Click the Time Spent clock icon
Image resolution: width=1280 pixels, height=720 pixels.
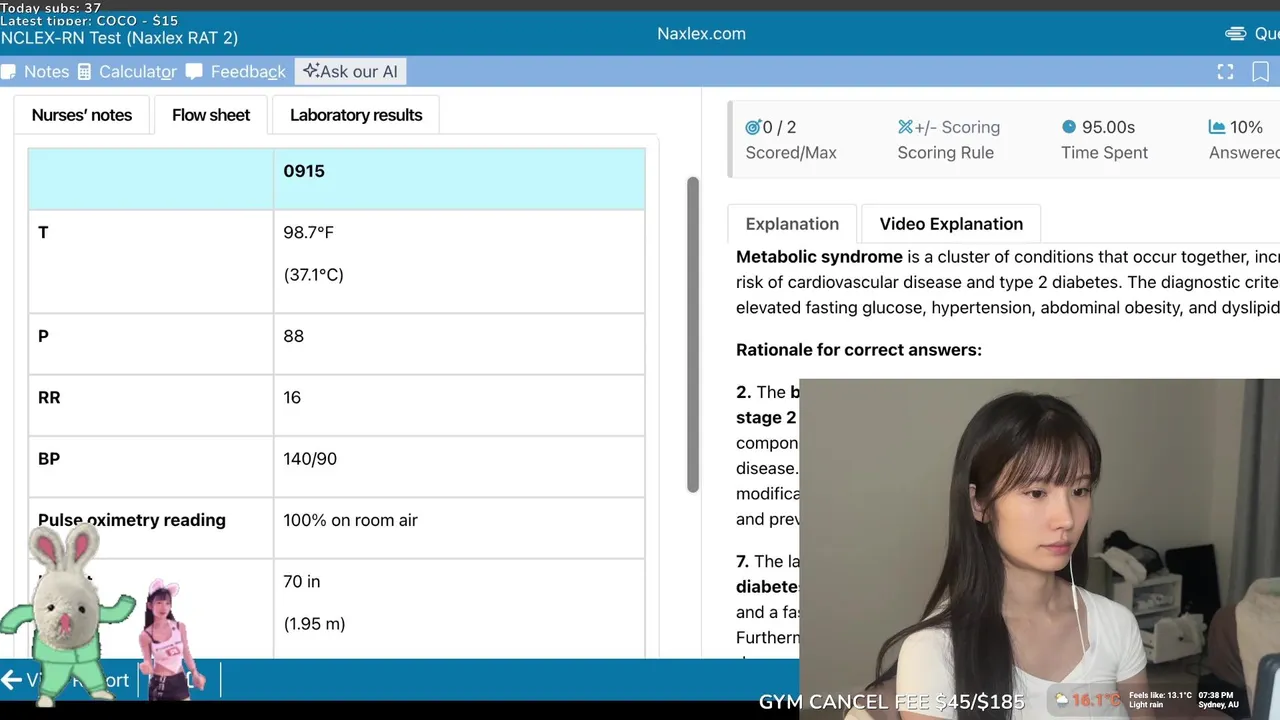pos(1069,127)
